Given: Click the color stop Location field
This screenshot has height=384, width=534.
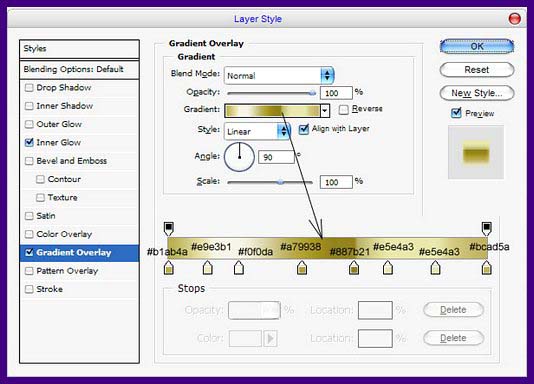Looking at the screenshot, I should click(375, 338).
